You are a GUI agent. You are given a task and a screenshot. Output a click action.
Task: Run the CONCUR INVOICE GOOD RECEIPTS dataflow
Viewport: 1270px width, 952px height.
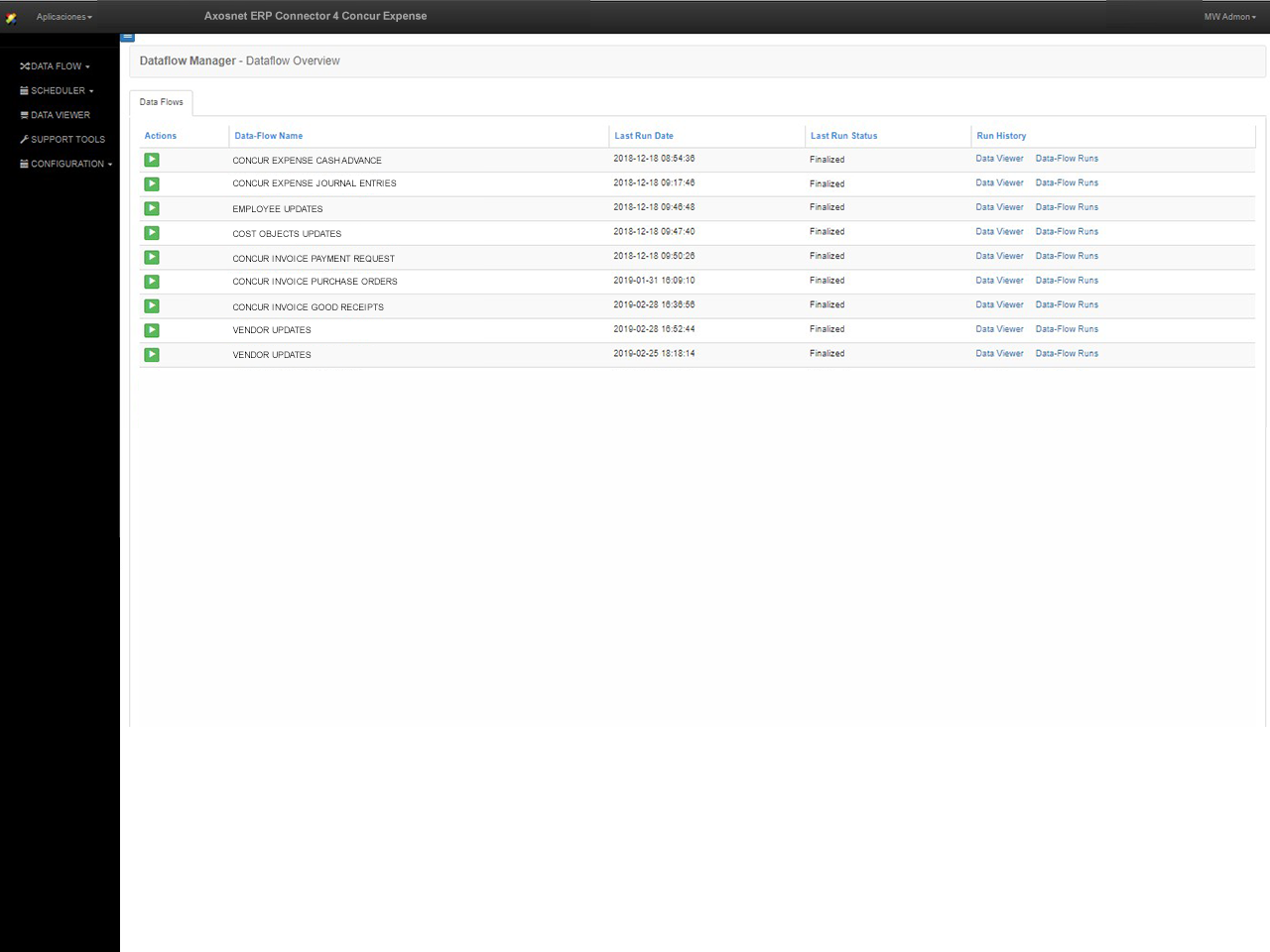coord(151,305)
